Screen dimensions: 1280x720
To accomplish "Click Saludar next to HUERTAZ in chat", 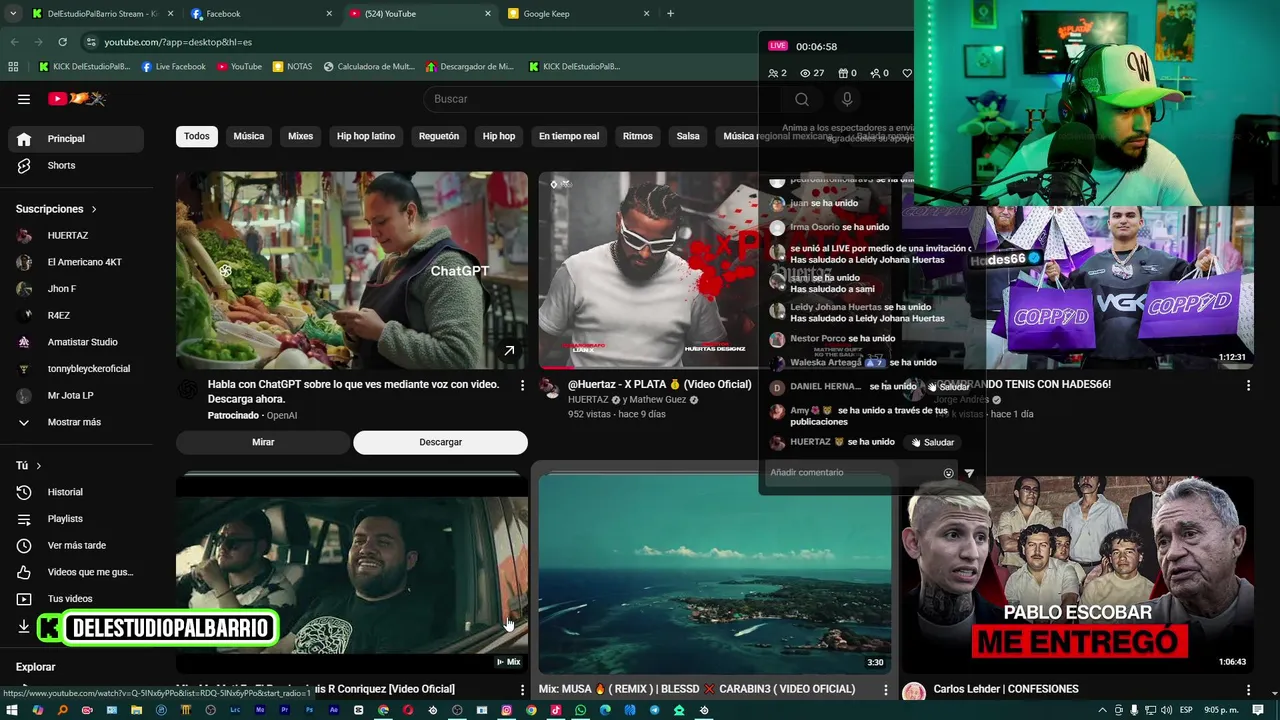I will 932,442.
